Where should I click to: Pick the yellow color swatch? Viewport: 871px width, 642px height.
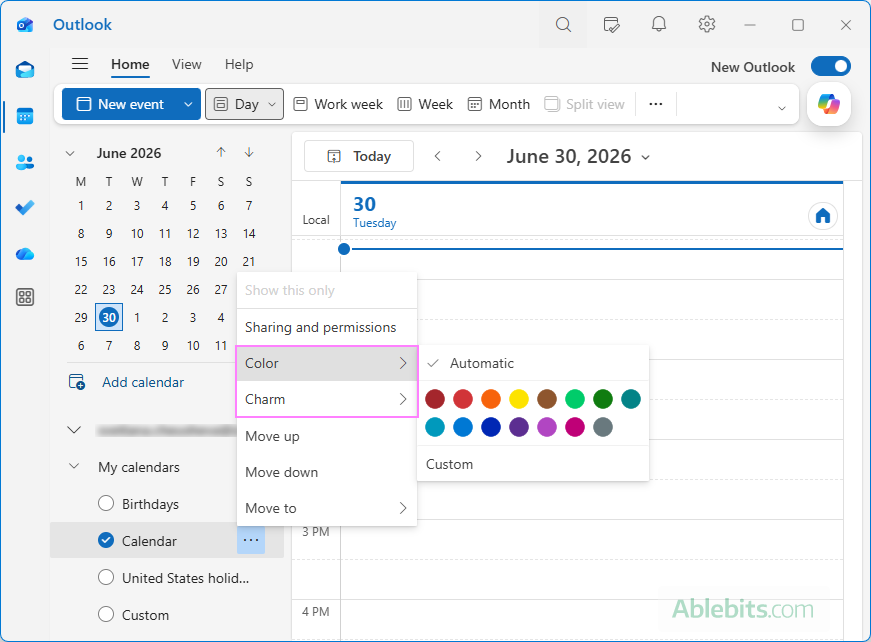pos(519,399)
